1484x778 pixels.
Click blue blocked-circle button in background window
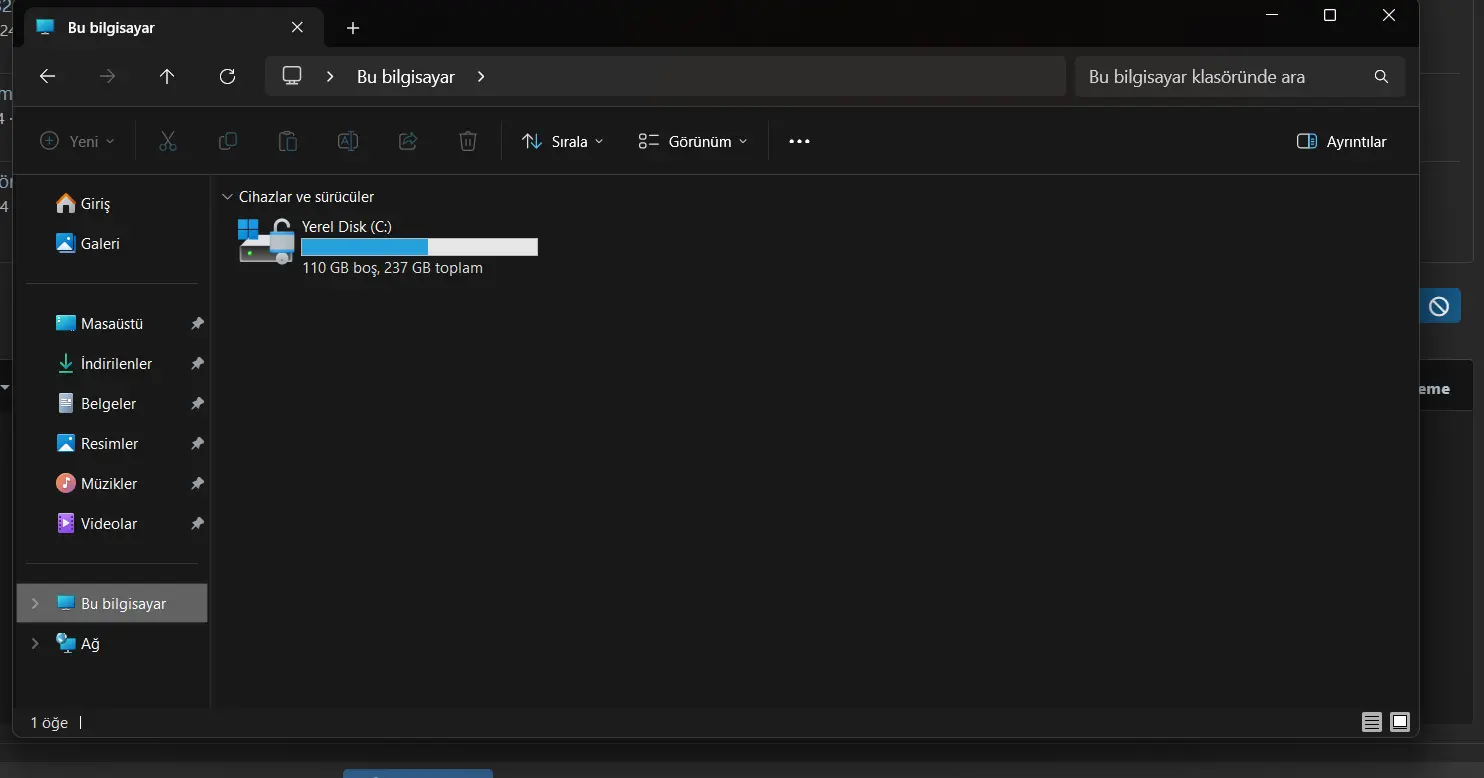tap(1439, 307)
